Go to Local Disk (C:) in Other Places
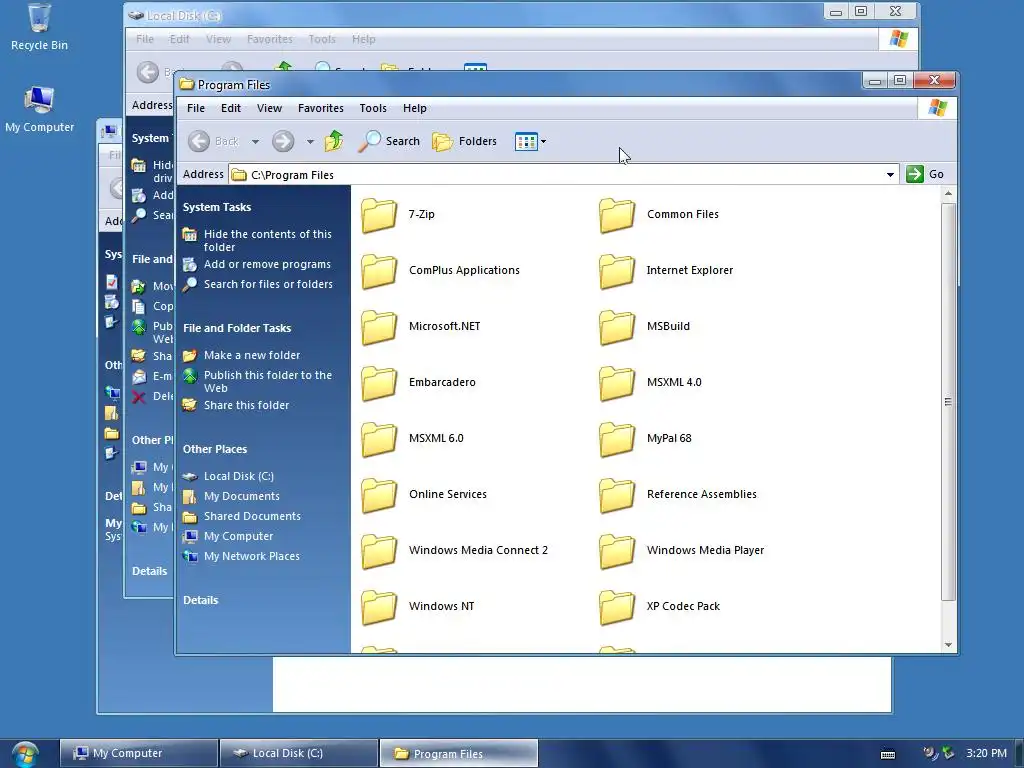This screenshot has height=768, width=1024. tap(239, 477)
